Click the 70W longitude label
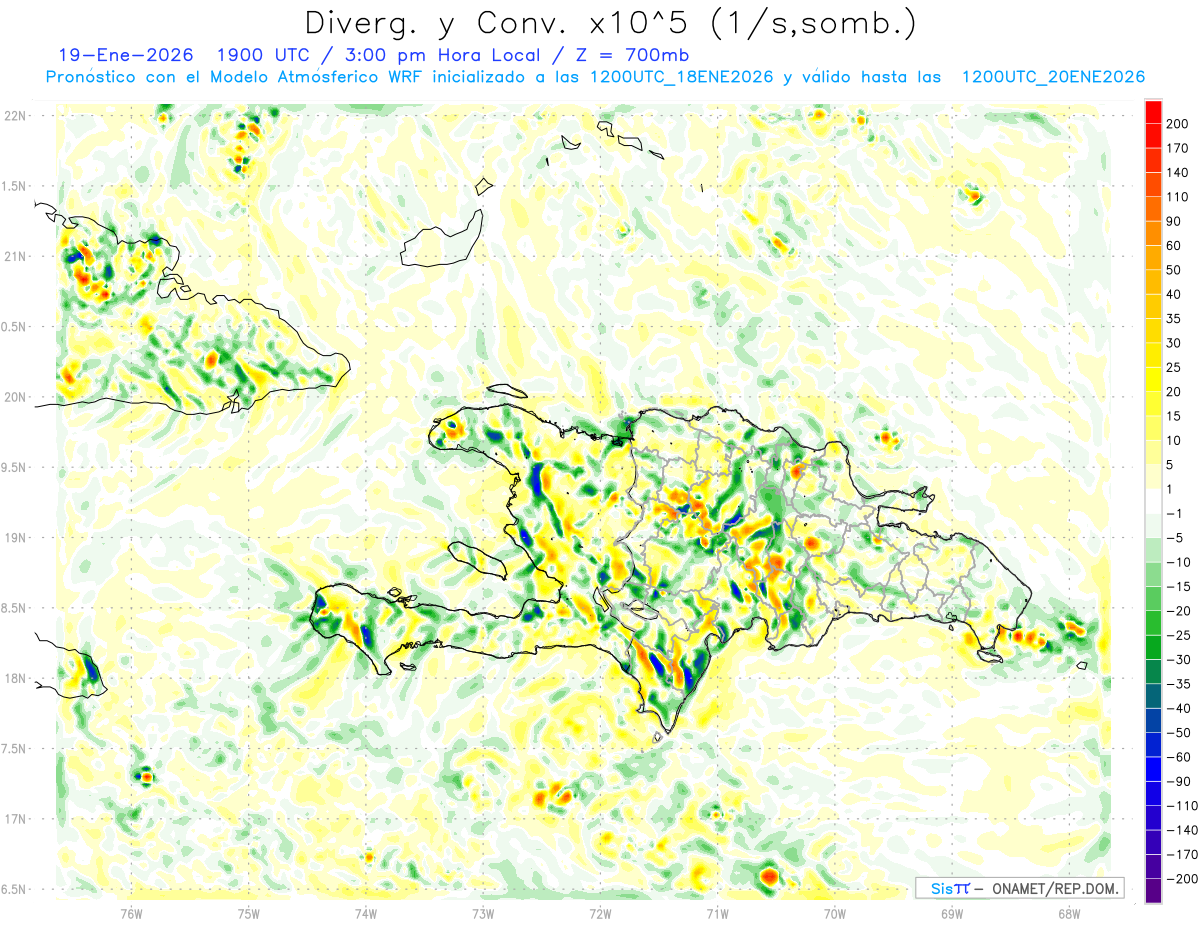 [835, 913]
